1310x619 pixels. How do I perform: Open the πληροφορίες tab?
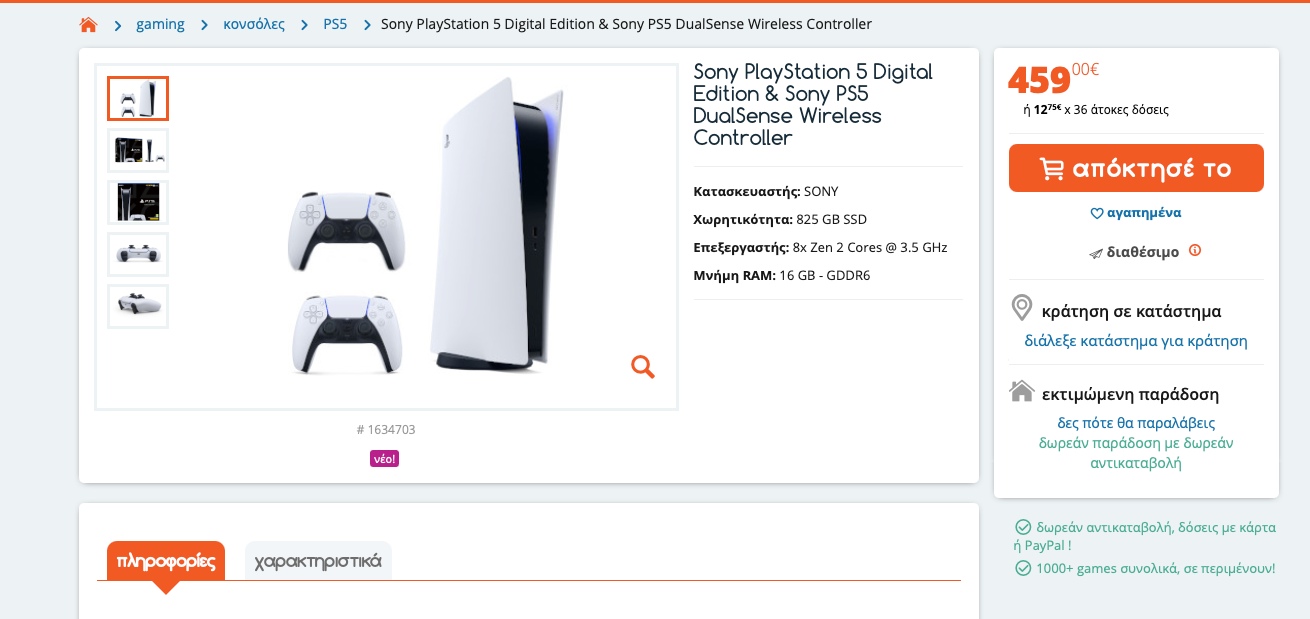pos(166,561)
